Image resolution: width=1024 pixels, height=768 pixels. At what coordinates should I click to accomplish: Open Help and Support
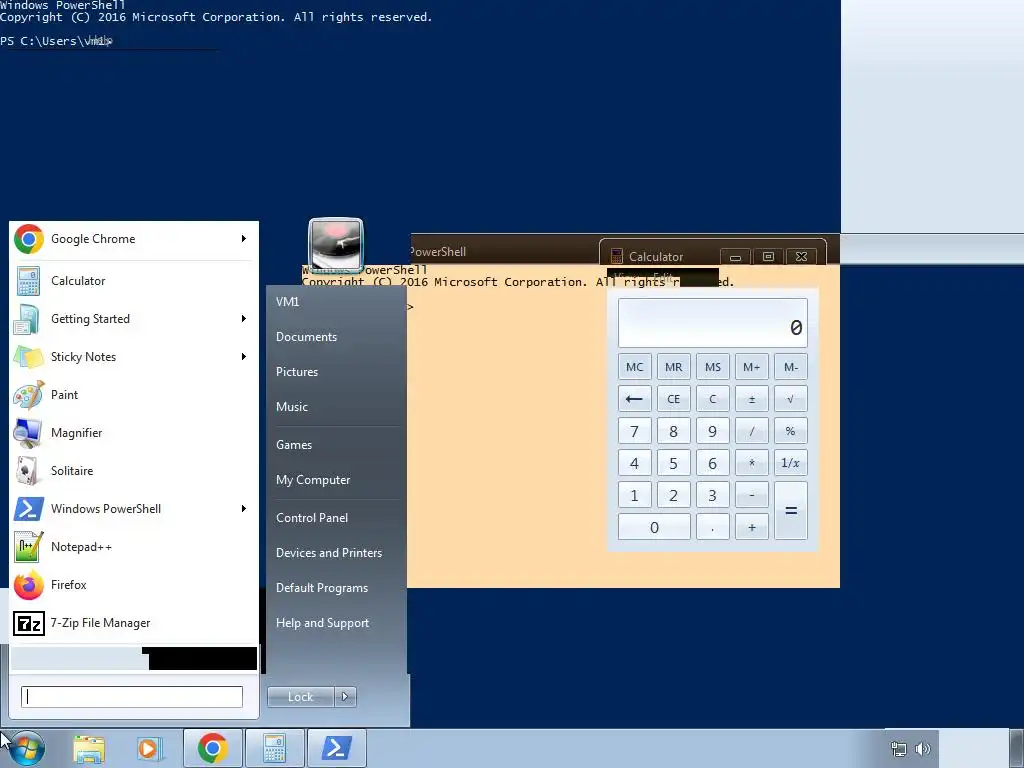[x=322, y=623]
